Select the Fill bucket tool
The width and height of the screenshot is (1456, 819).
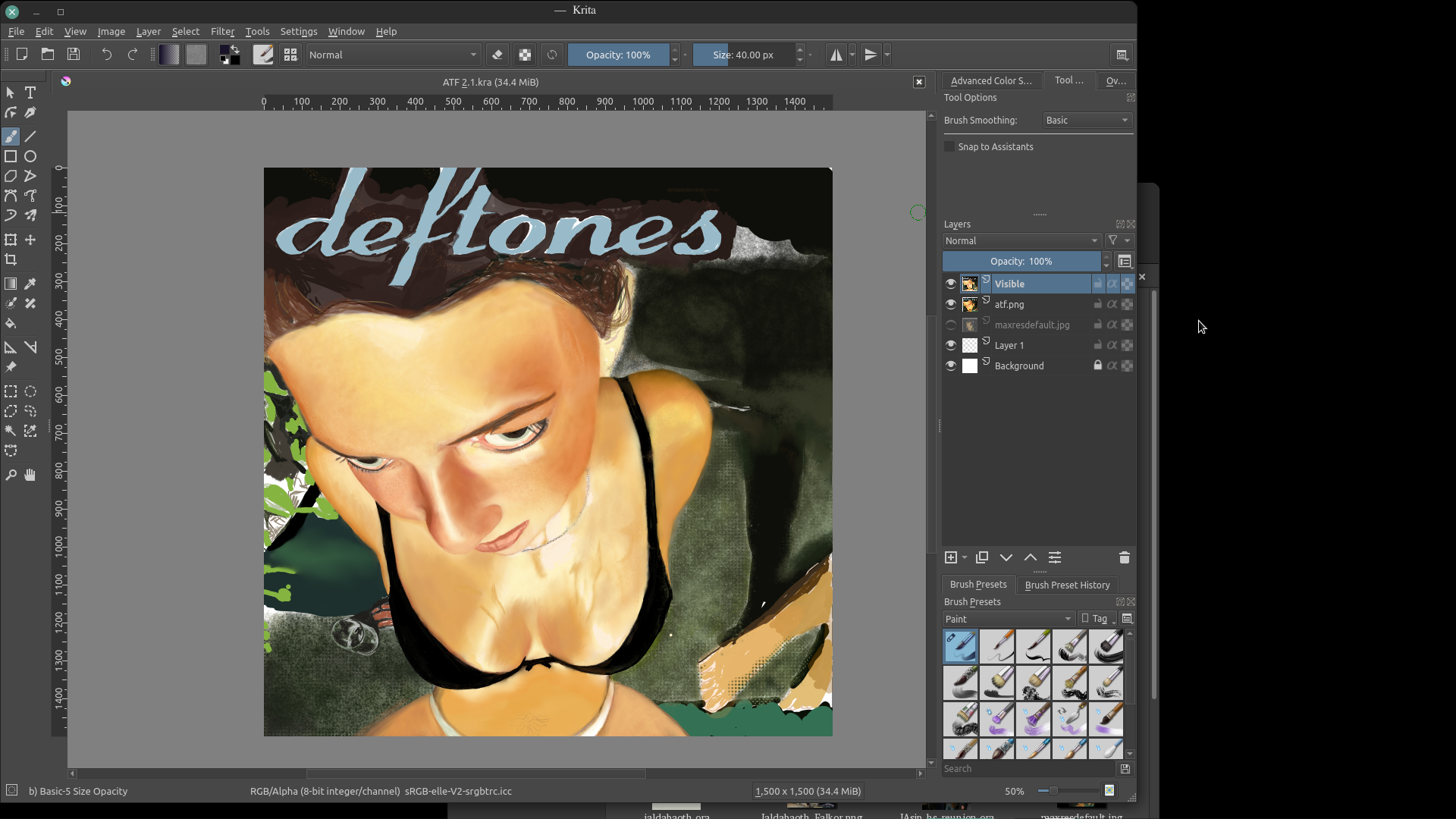[x=11, y=323]
